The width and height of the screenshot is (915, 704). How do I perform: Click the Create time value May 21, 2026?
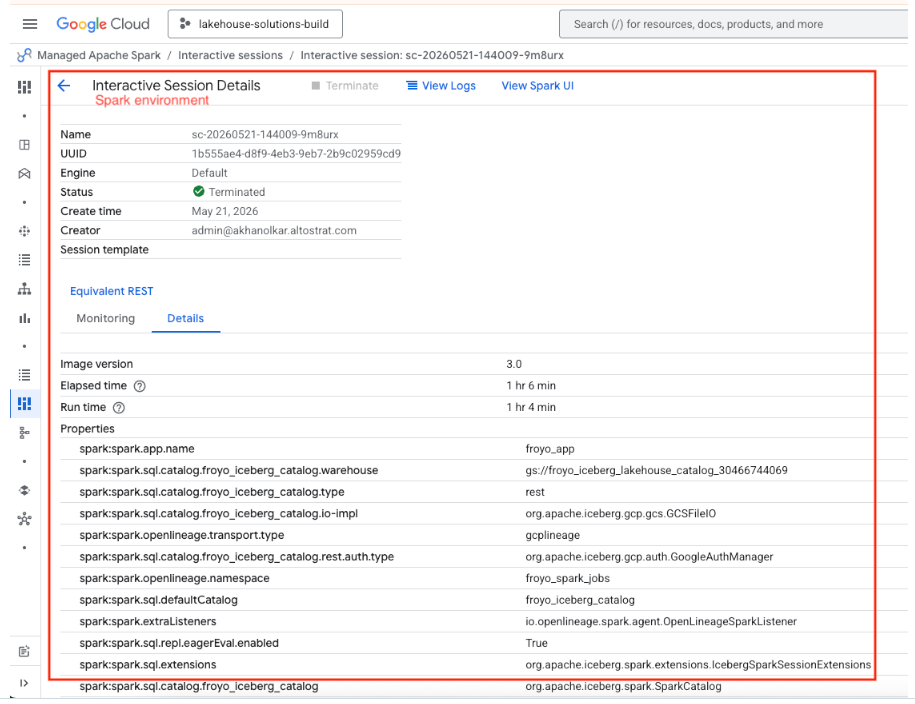point(225,211)
